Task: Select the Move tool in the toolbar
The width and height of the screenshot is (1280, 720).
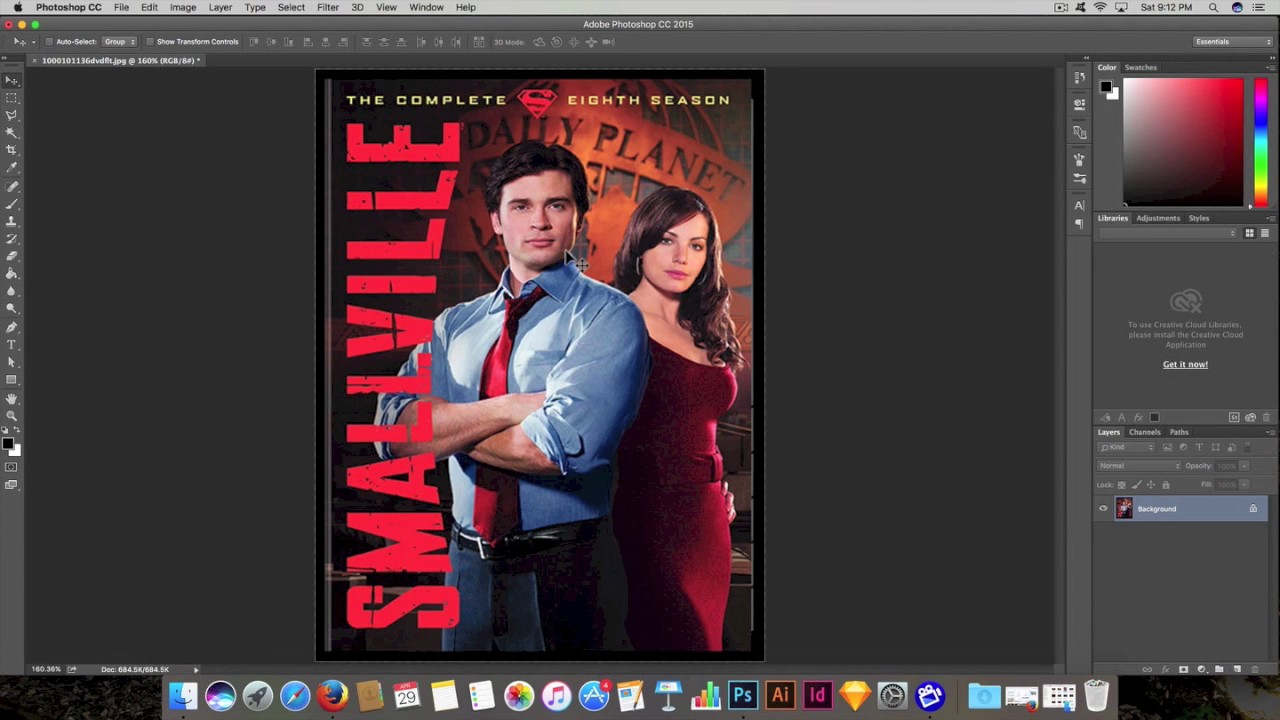Action: [11, 80]
